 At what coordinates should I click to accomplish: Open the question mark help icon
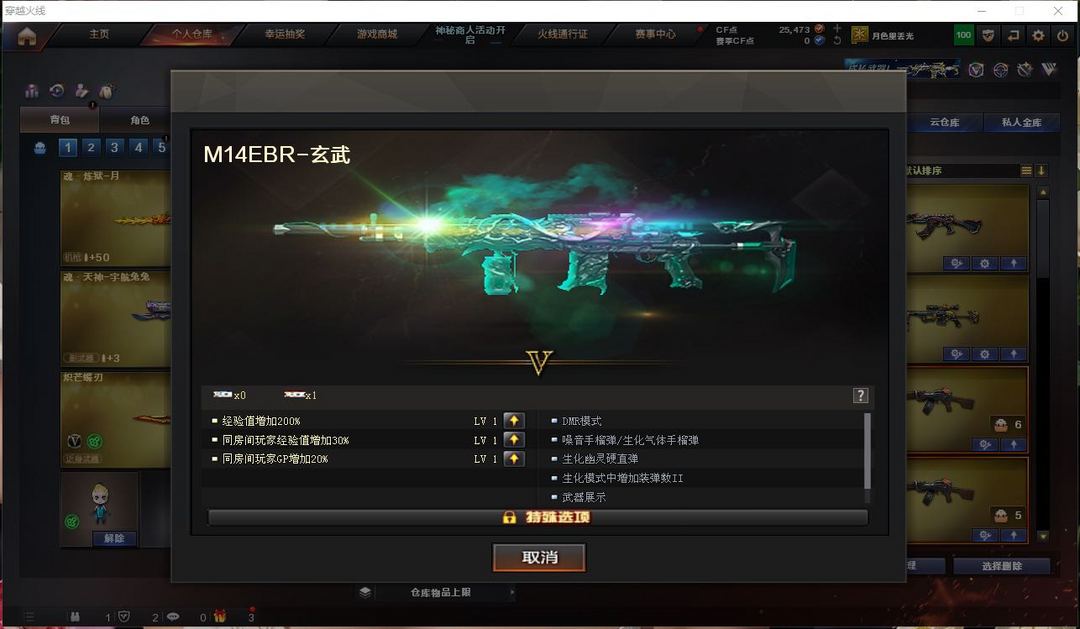coord(860,395)
